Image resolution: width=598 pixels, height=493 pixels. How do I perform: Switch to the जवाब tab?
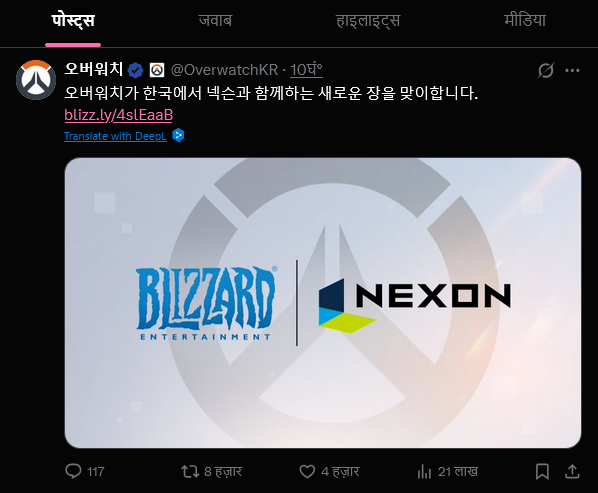pyautogui.click(x=215, y=21)
